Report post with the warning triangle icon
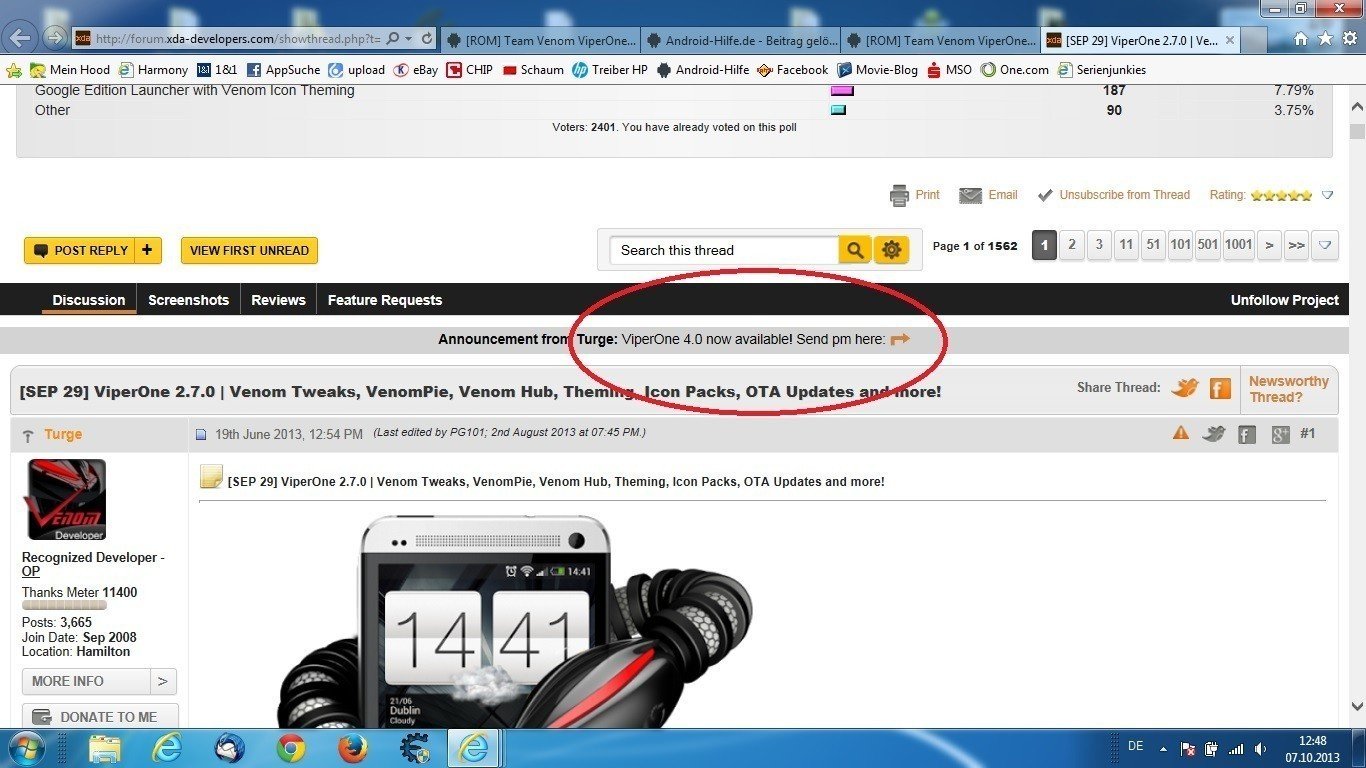Screen dimensions: 1366x768 click(x=1181, y=433)
